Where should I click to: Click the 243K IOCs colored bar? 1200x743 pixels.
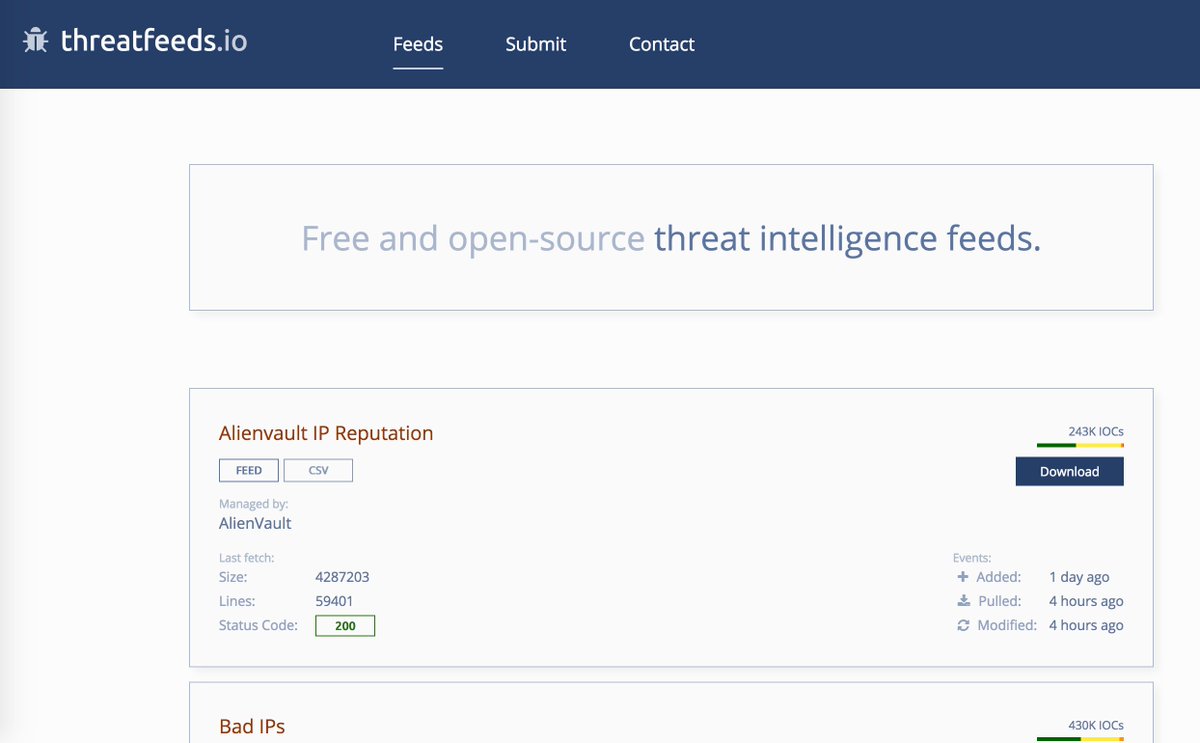(1080, 445)
